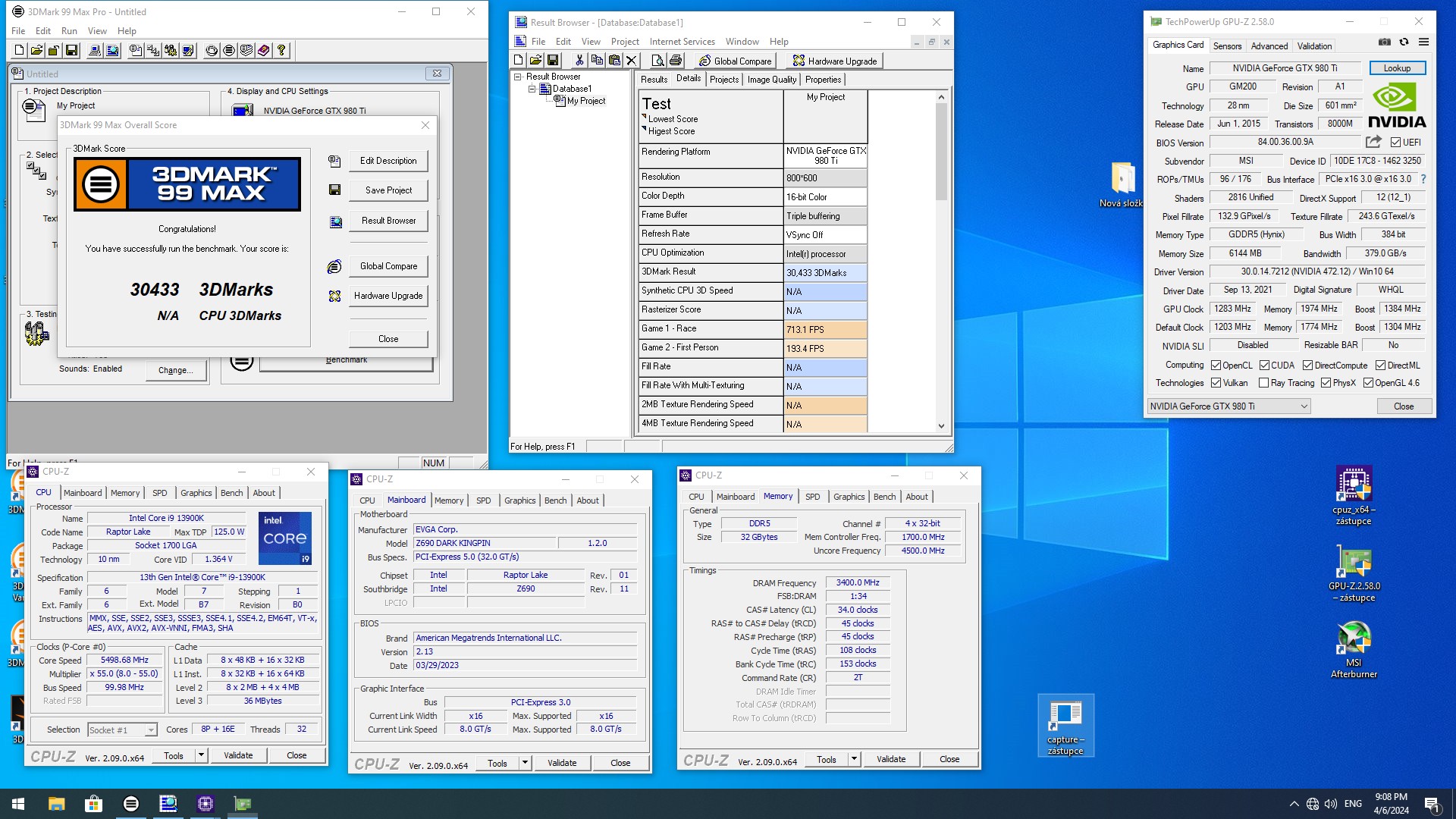
Task: Toggle the CUDA checkbox in GPU-Z
Action: (x=1265, y=366)
